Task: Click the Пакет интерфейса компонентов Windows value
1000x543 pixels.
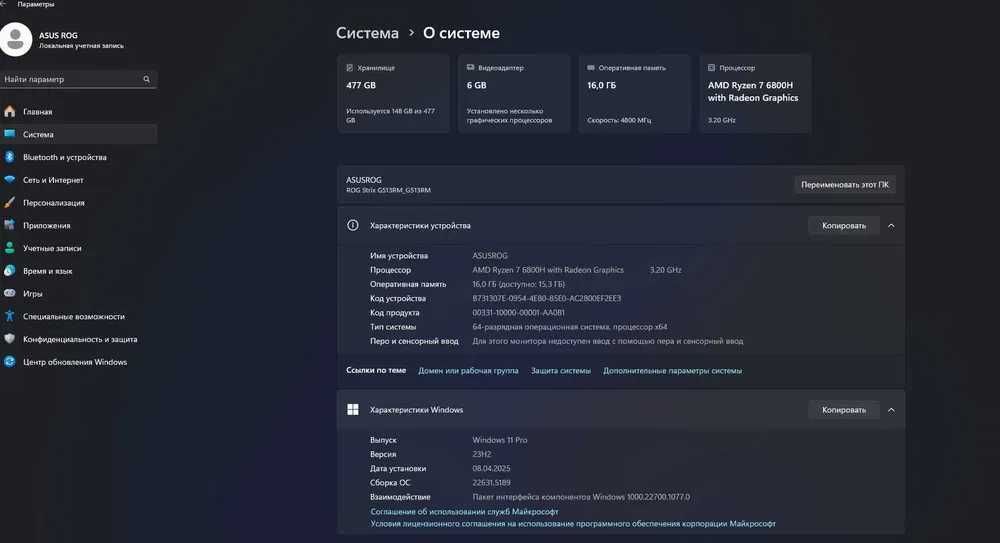Action: pyautogui.click(x=581, y=497)
